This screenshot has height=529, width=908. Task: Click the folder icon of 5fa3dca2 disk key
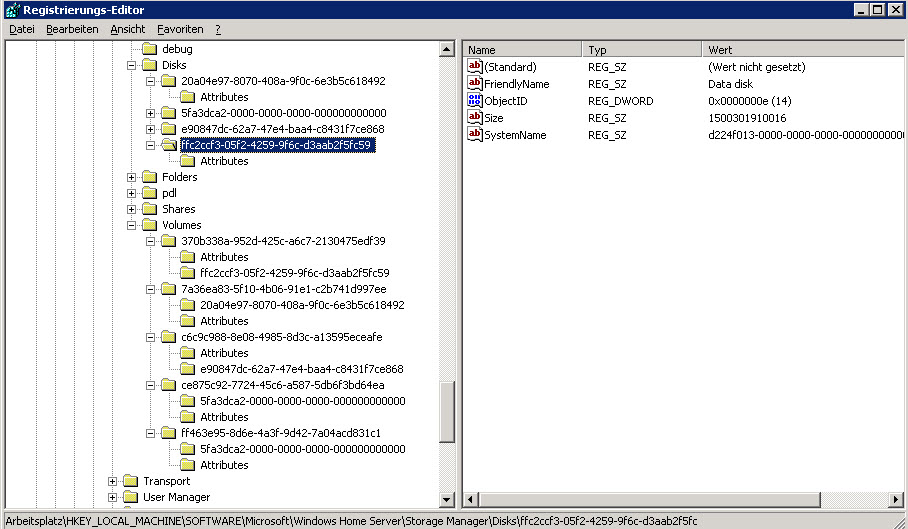169,113
